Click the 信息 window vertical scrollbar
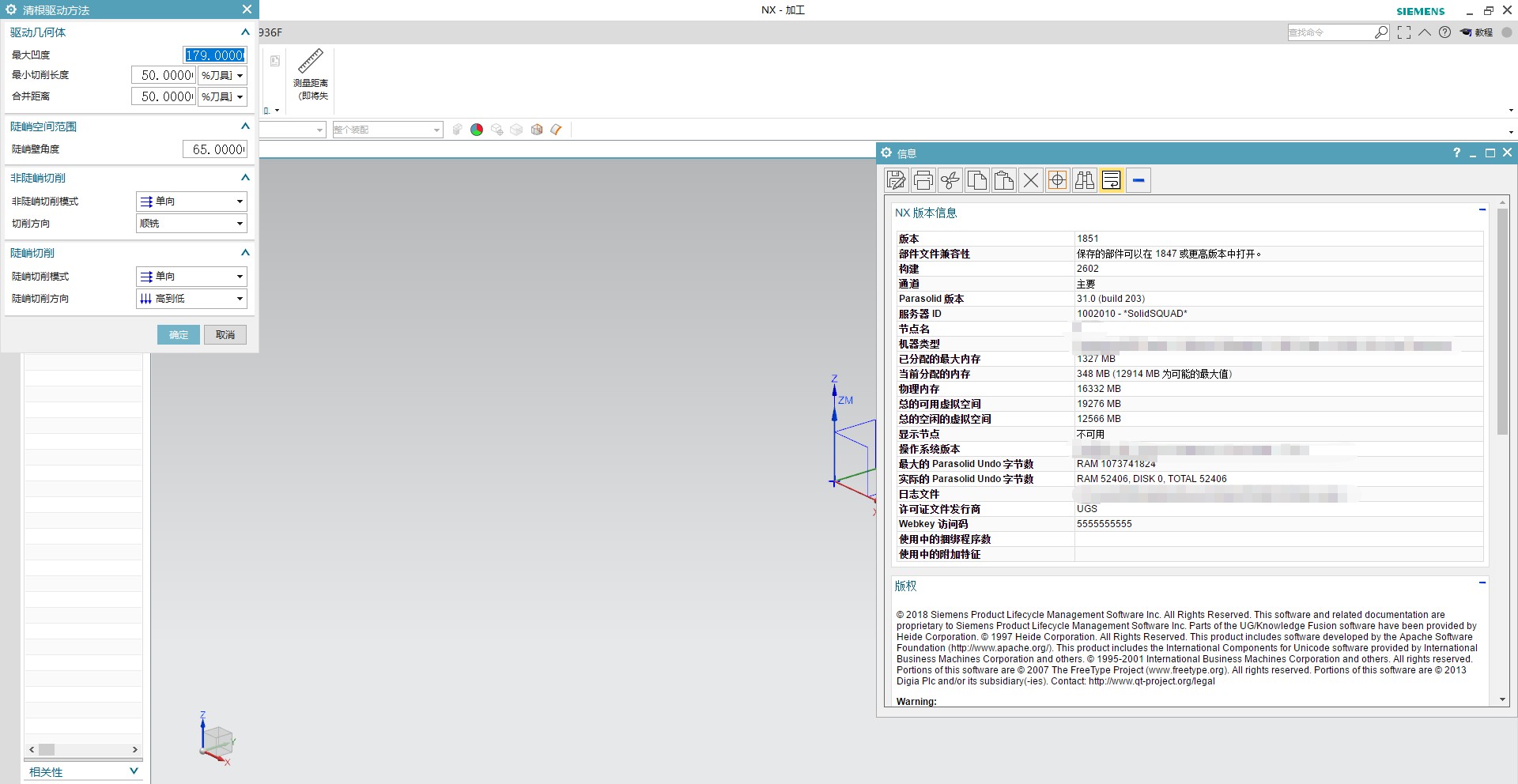 (x=1503, y=322)
